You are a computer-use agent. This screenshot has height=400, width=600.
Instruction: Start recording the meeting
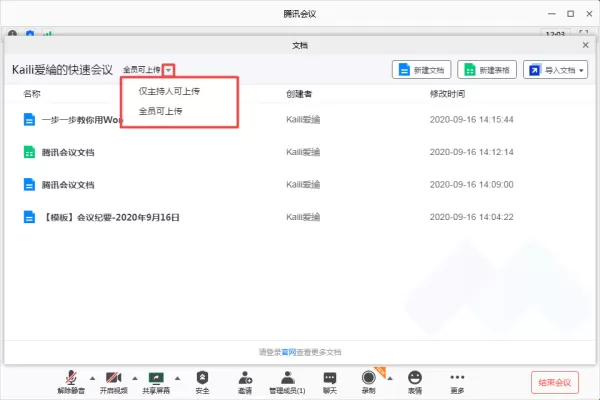(x=368, y=382)
